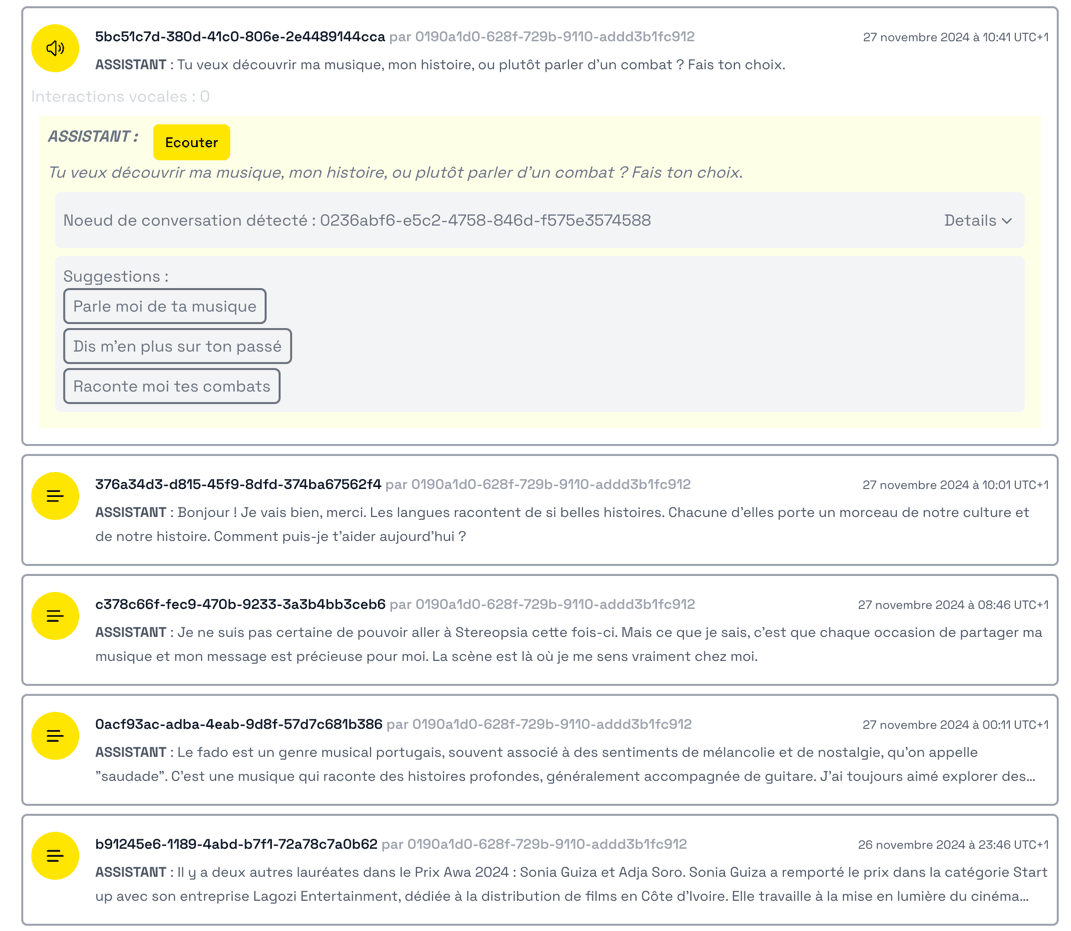Viewport: 1071px width, 931px height.
Task: Click the user ID after 'par' on first conversation
Action: click(x=554, y=37)
